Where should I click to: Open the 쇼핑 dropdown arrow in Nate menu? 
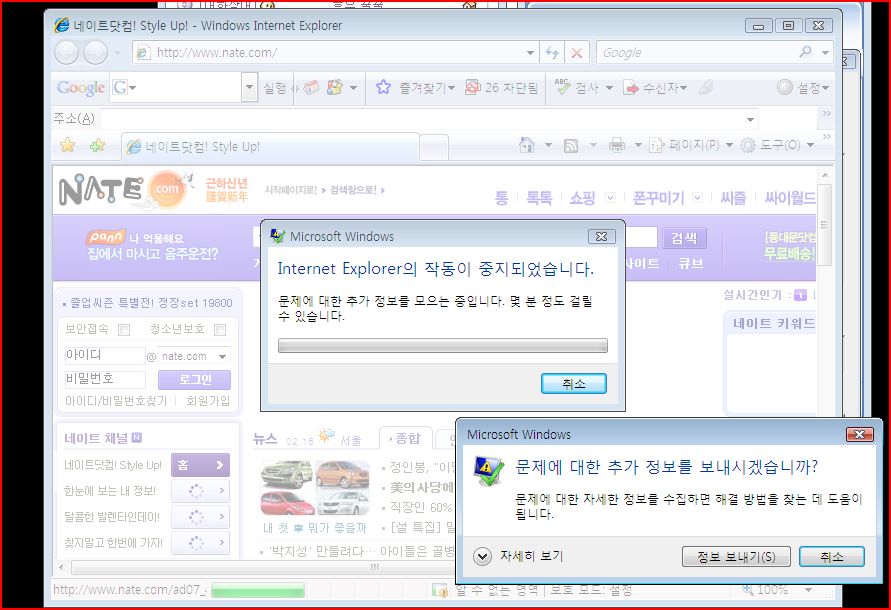pyautogui.click(x=610, y=198)
